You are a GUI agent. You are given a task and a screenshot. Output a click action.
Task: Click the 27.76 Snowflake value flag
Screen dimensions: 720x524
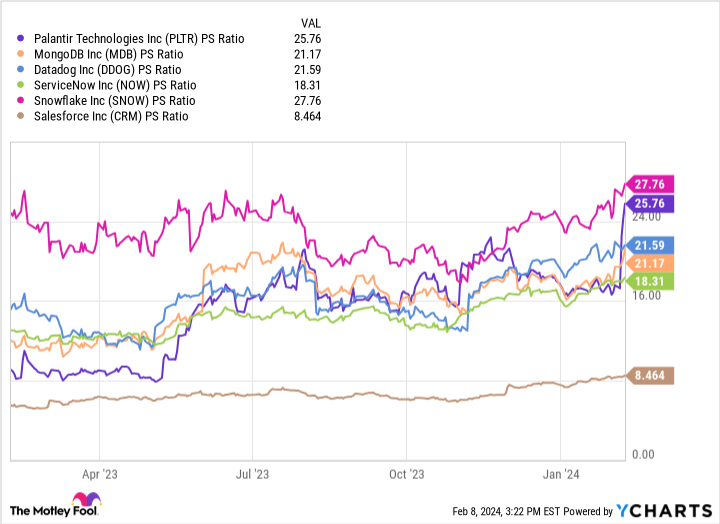coord(651,184)
